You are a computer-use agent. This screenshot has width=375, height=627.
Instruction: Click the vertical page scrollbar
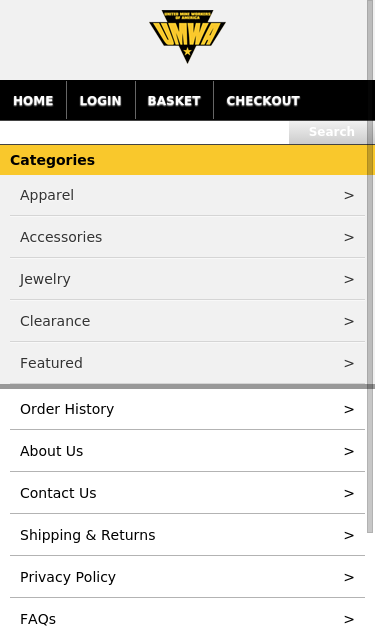[370, 266]
